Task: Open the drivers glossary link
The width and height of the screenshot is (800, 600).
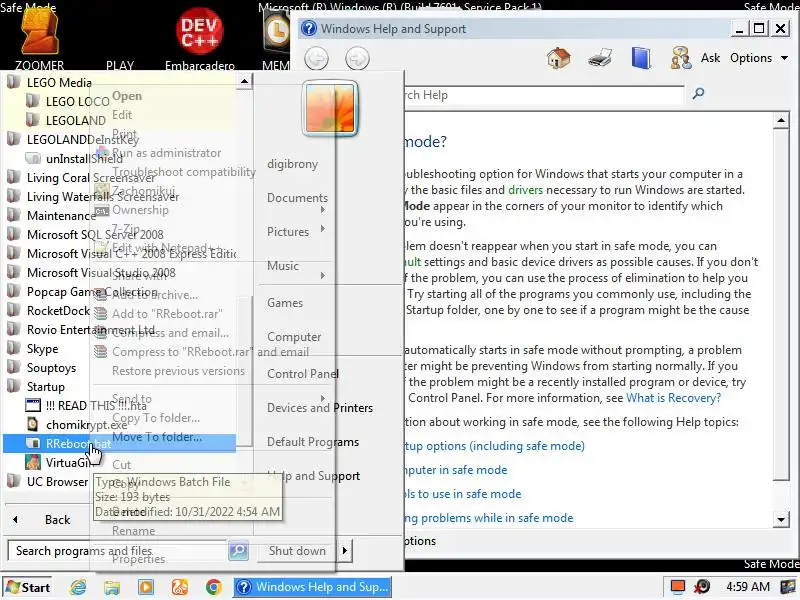Action: [x=526, y=190]
